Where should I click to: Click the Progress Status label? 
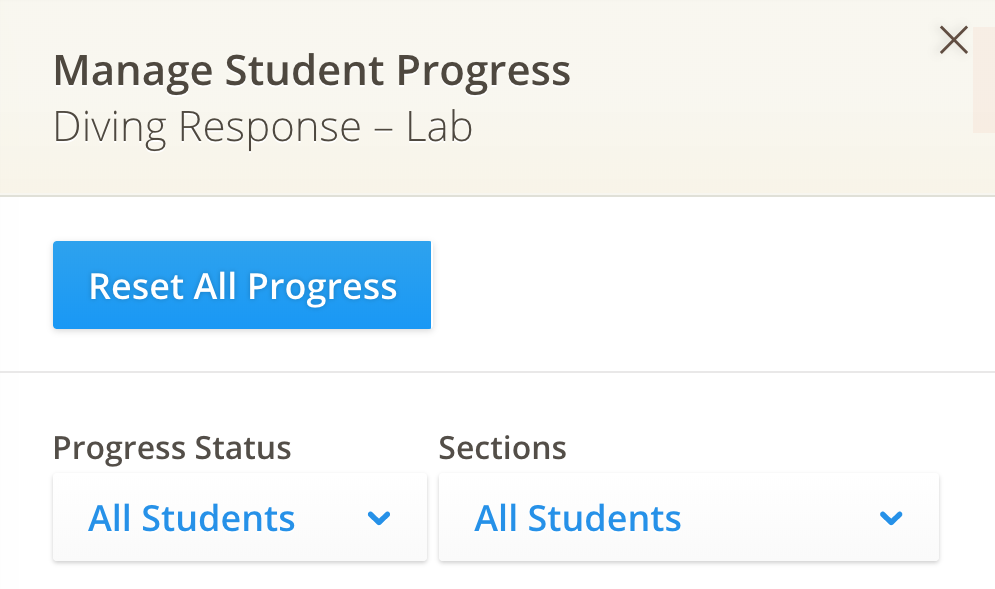pyautogui.click(x=172, y=448)
